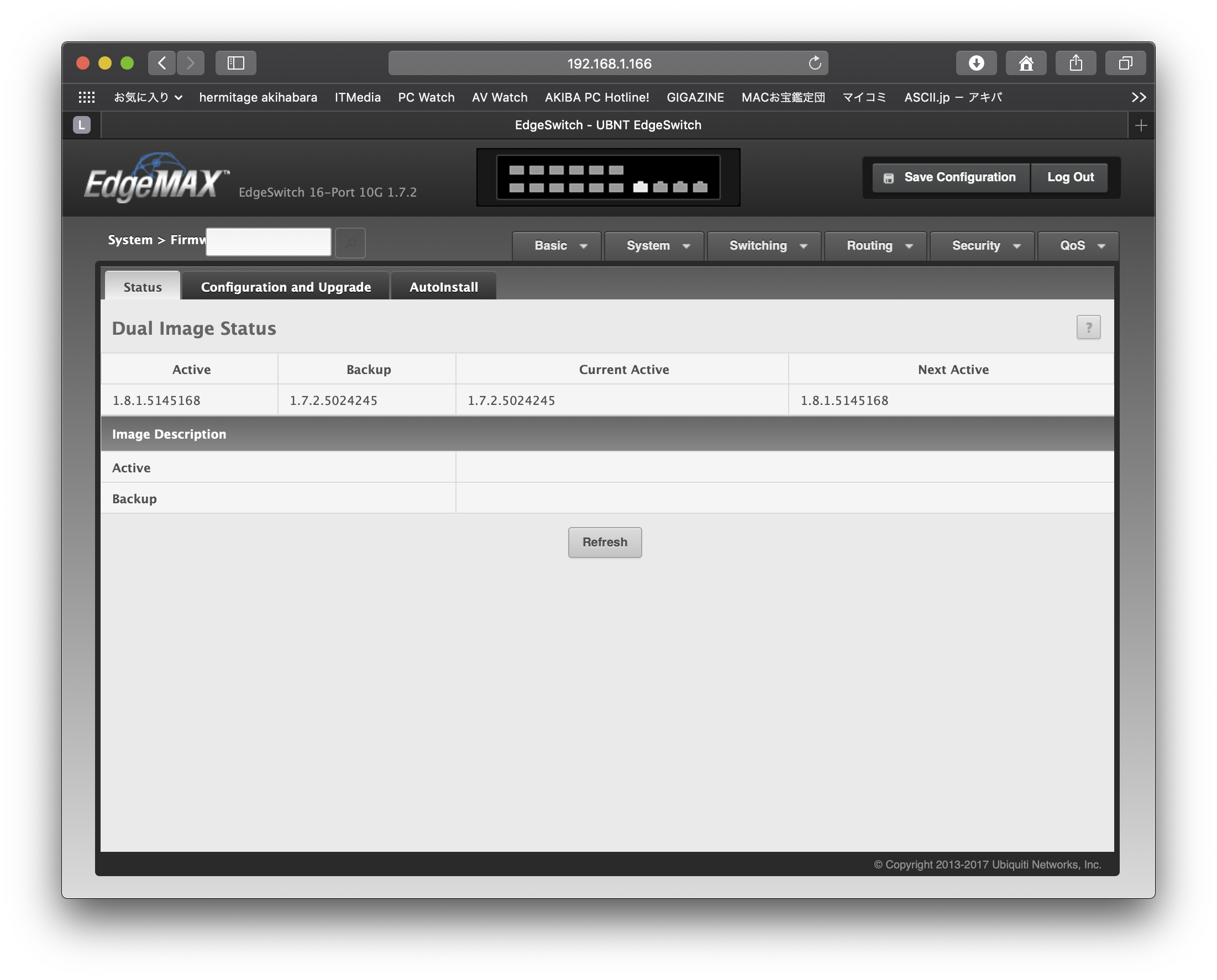Open AV Watch bookmark
The height and width of the screenshot is (980, 1217).
pos(499,97)
